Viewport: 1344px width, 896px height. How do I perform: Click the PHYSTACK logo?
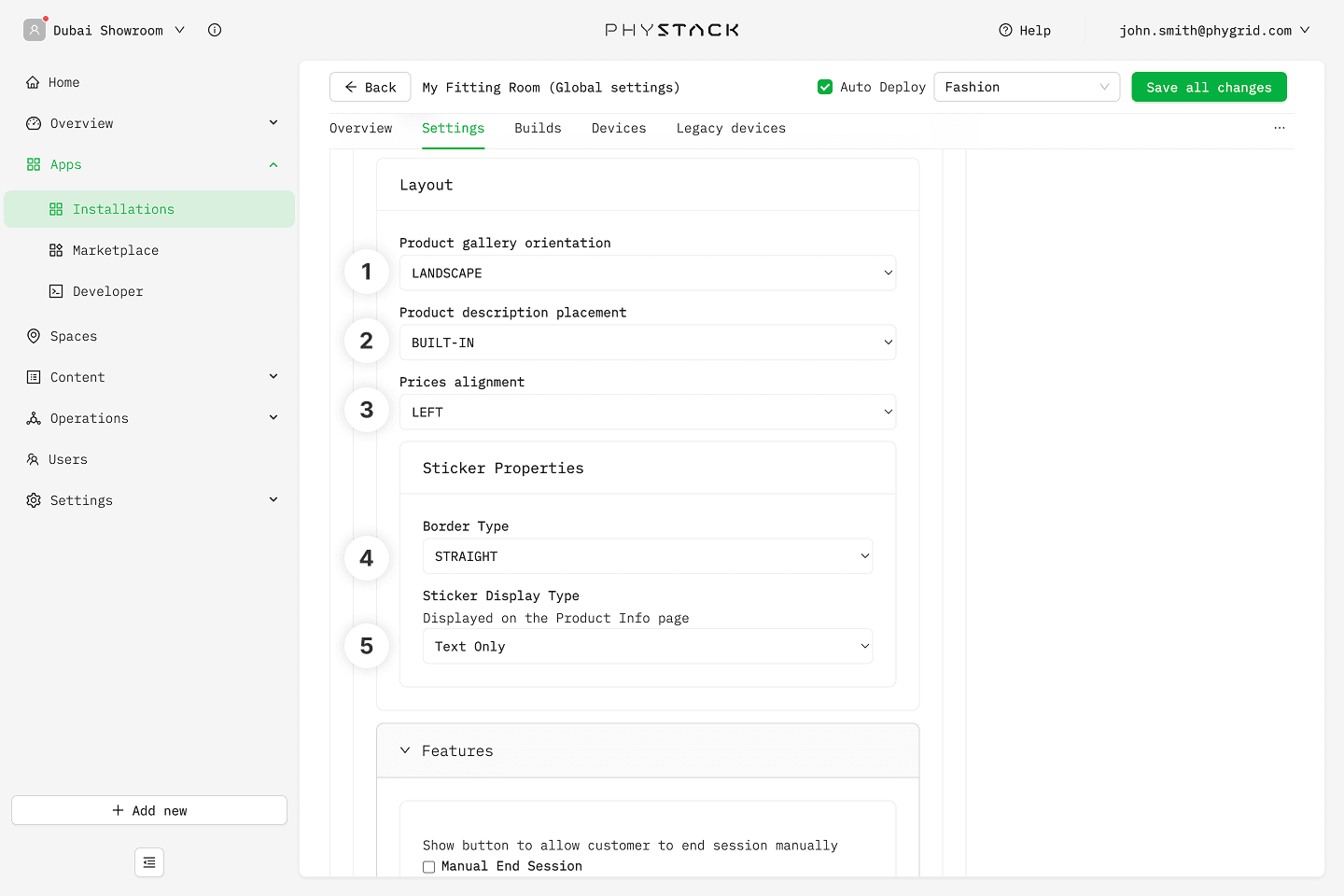[672, 30]
